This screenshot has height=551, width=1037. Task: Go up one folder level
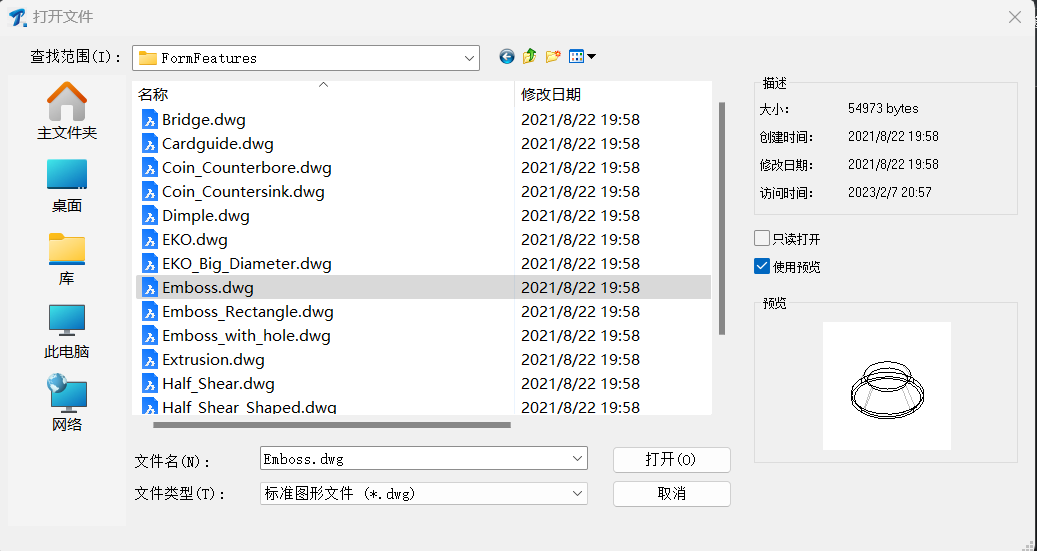tap(529, 57)
